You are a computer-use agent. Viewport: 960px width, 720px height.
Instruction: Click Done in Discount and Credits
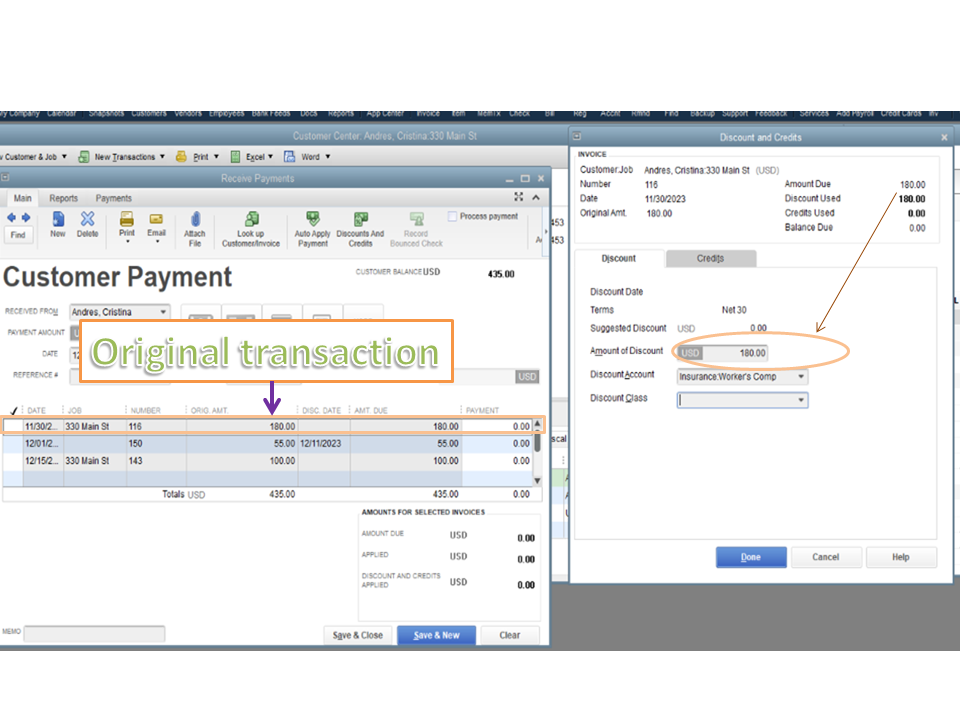751,557
